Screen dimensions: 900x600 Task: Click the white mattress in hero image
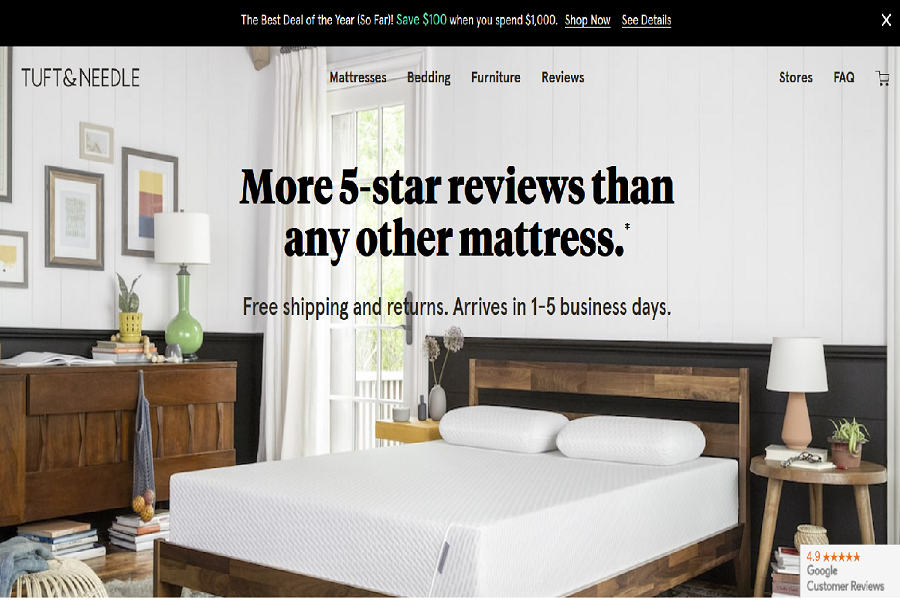[453, 511]
